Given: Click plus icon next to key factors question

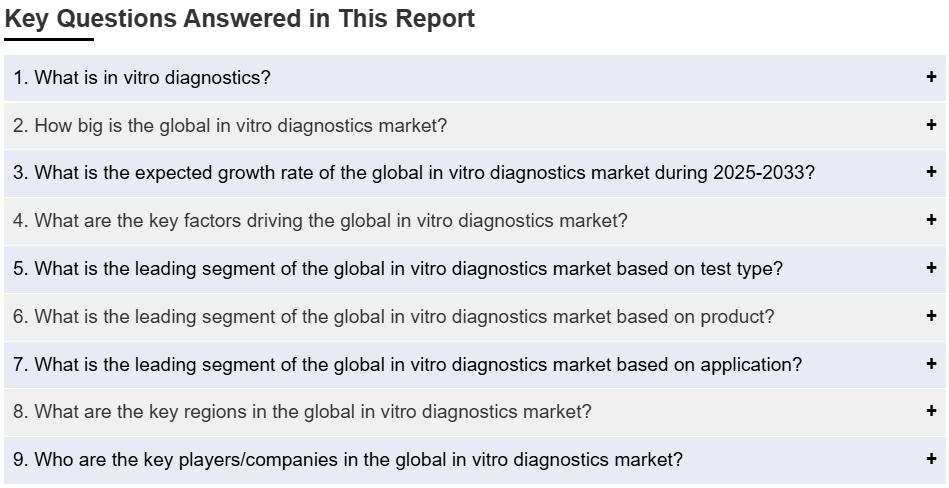Looking at the screenshot, I should point(931,220).
